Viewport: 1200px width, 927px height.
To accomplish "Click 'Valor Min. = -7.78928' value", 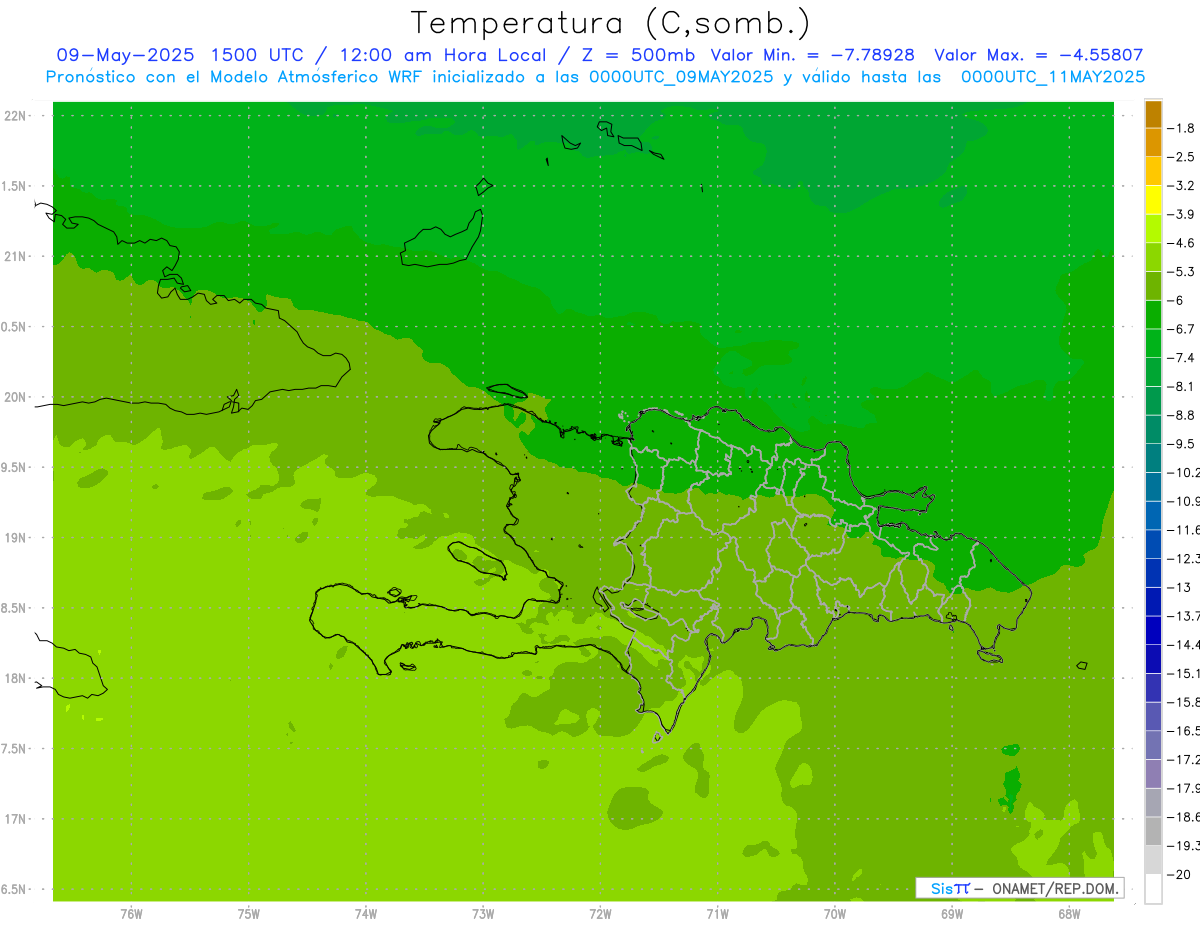I will (812, 55).
